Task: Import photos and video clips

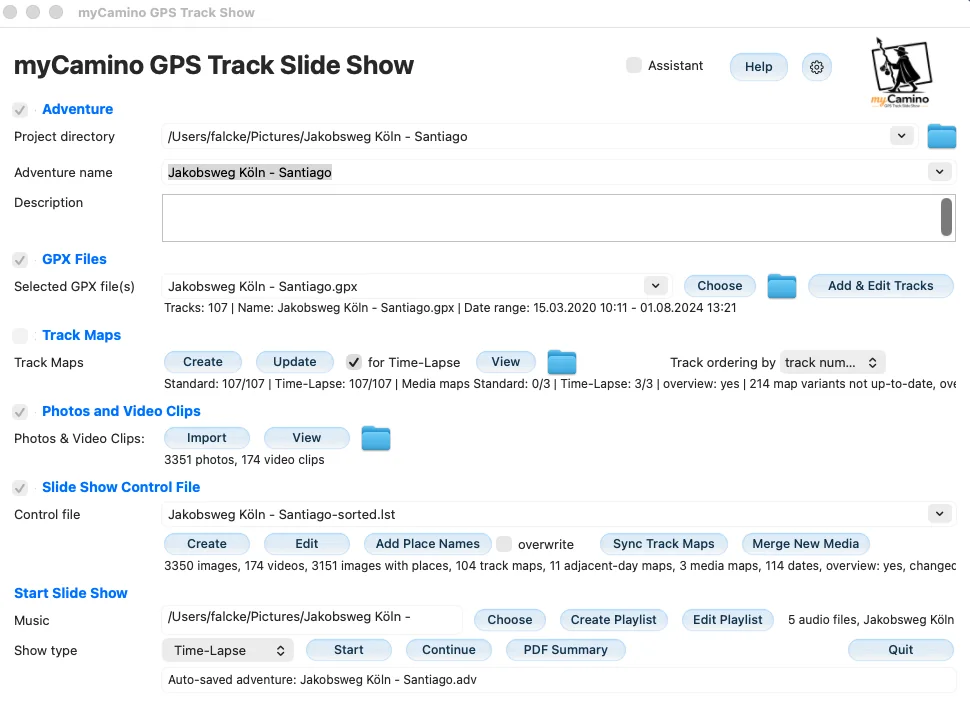Action: [x=207, y=438]
